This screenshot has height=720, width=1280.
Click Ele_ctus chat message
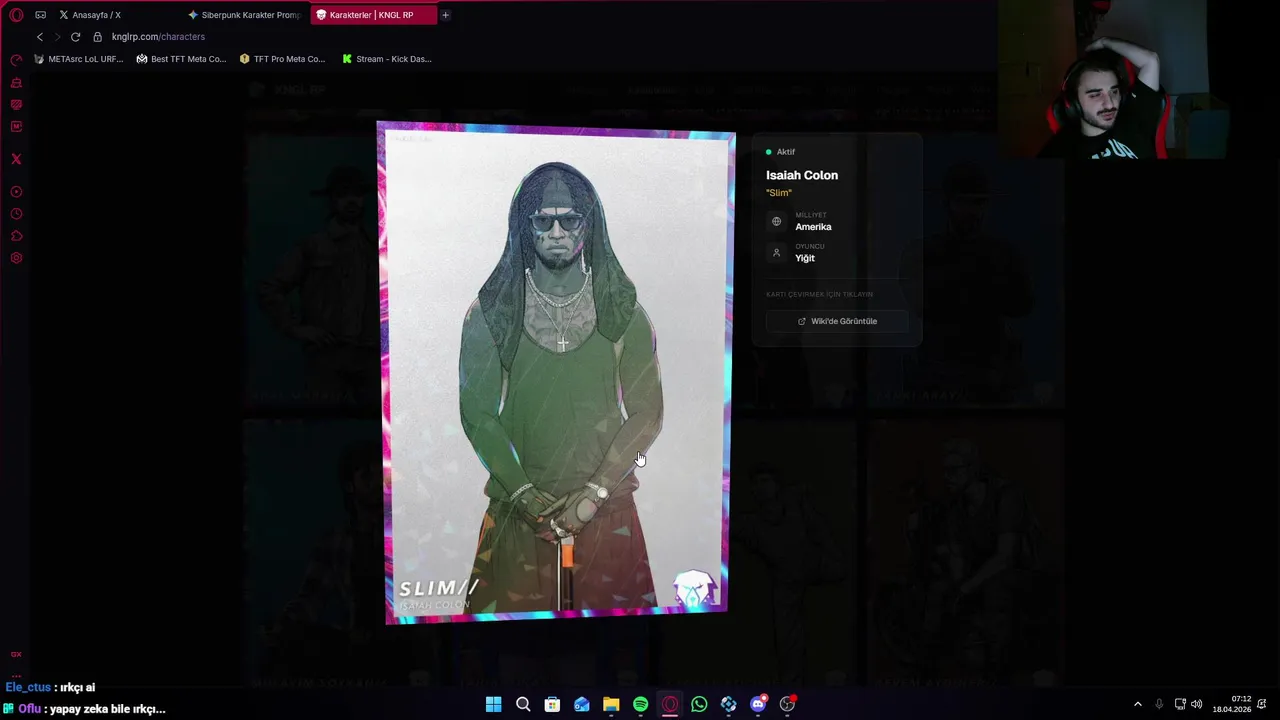click(x=50, y=687)
